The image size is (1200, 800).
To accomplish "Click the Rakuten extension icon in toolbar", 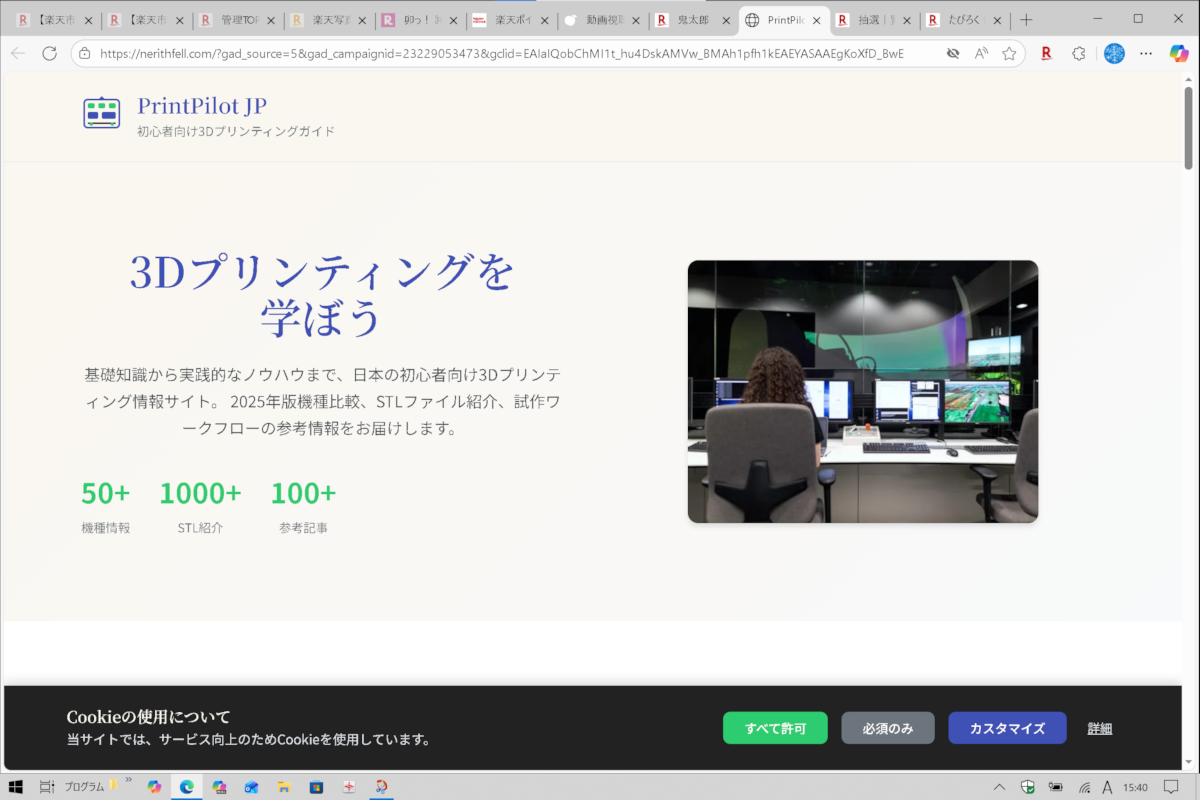I will [x=1046, y=53].
